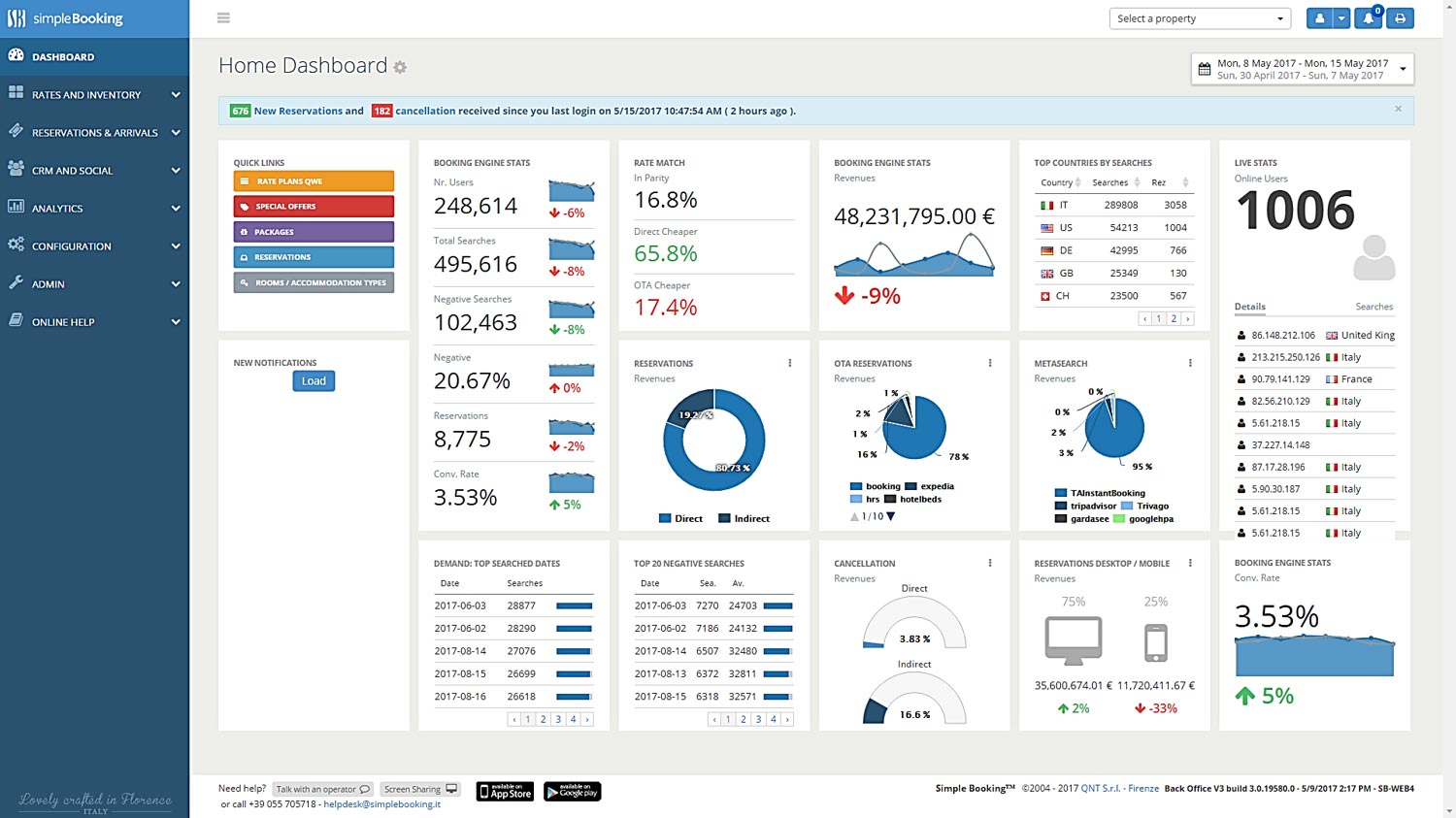Open the date range picker dropdown
The image size is (1456, 818).
click(x=1402, y=68)
